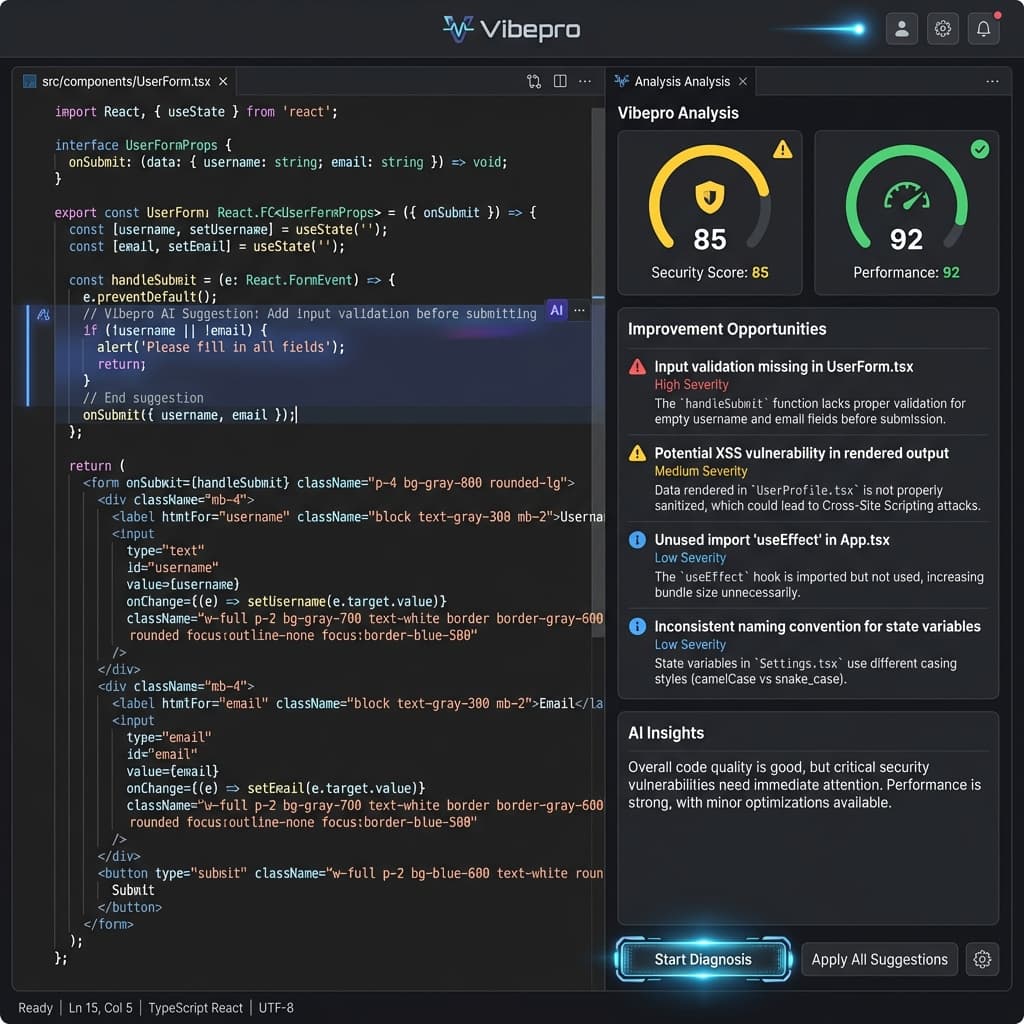This screenshot has width=1024, height=1024.
Task: Open the editor overflow menu with three dots
Action: click(x=584, y=82)
